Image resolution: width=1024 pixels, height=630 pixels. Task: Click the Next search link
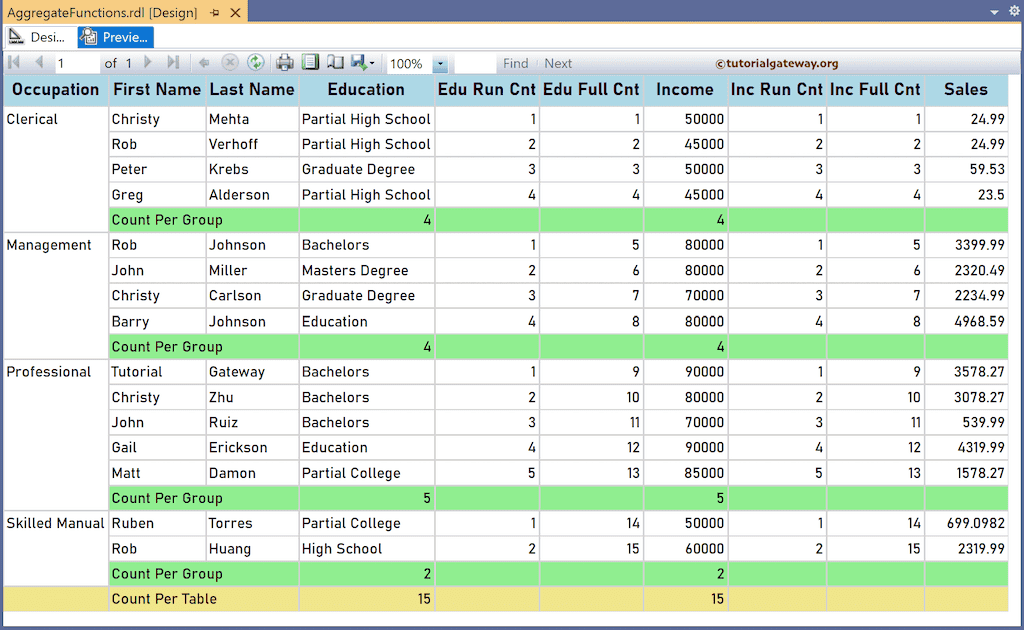(x=558, y=63)
